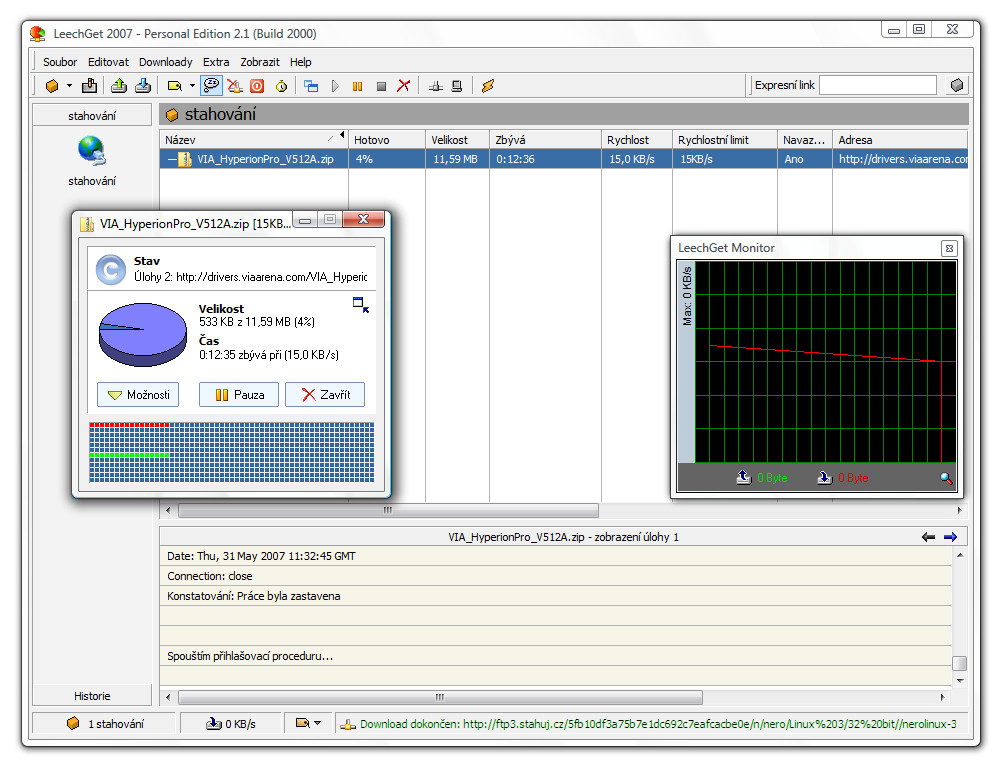Pause download with orange toolbar icon
This screenshot has width=1004, height=765.
tap(357, 86)
